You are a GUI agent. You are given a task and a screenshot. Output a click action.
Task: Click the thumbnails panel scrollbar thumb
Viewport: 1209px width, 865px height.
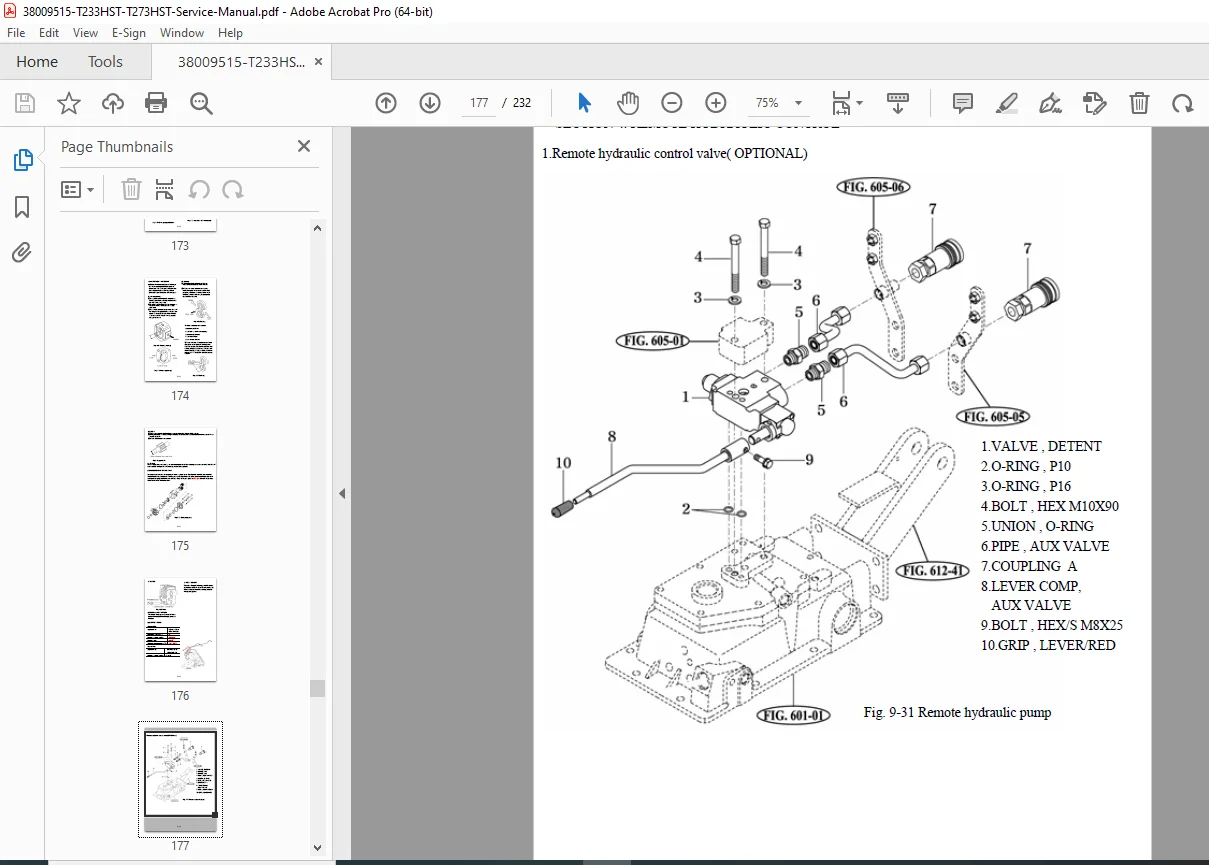click(317, 688)
